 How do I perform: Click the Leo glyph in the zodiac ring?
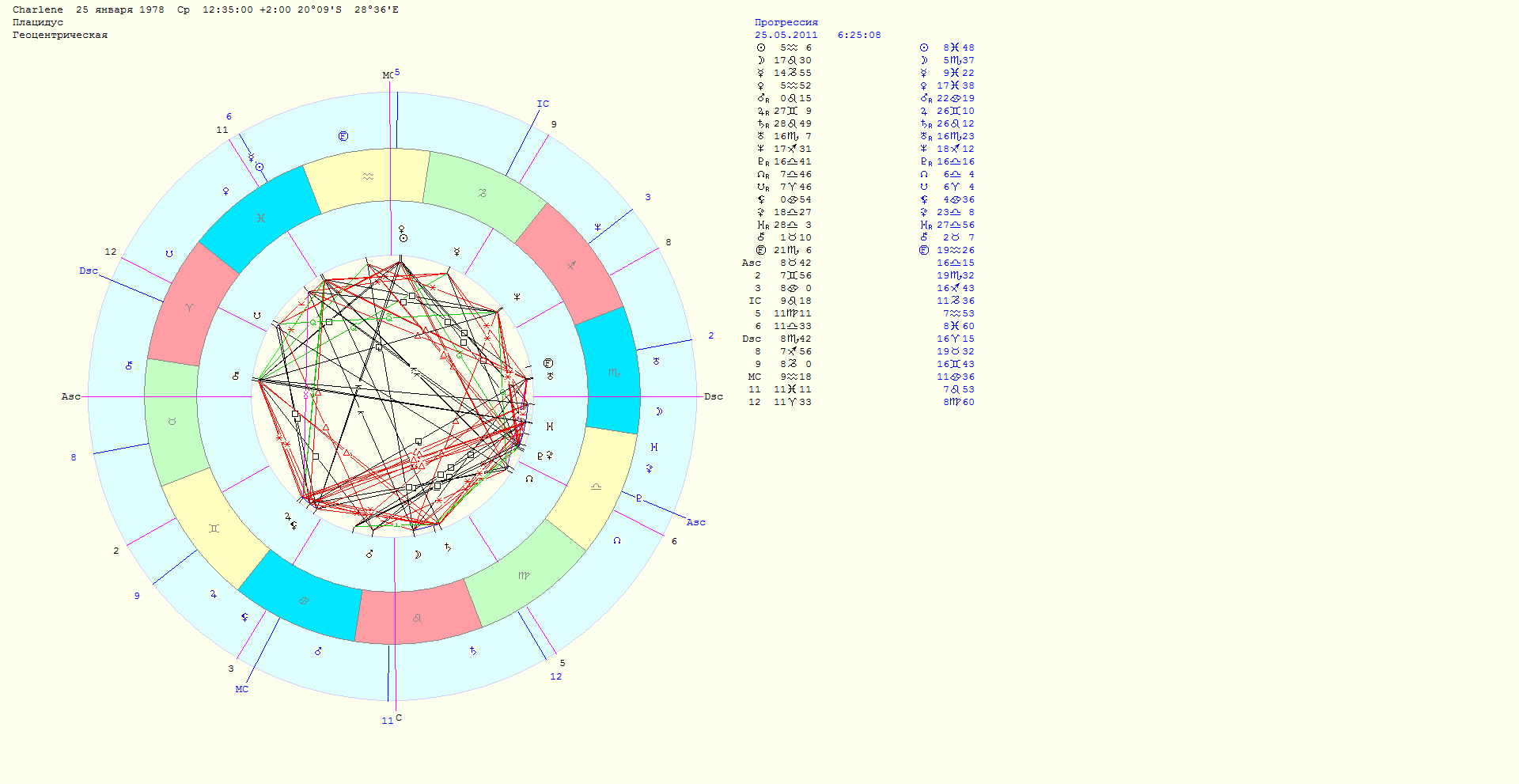point(417,618)
